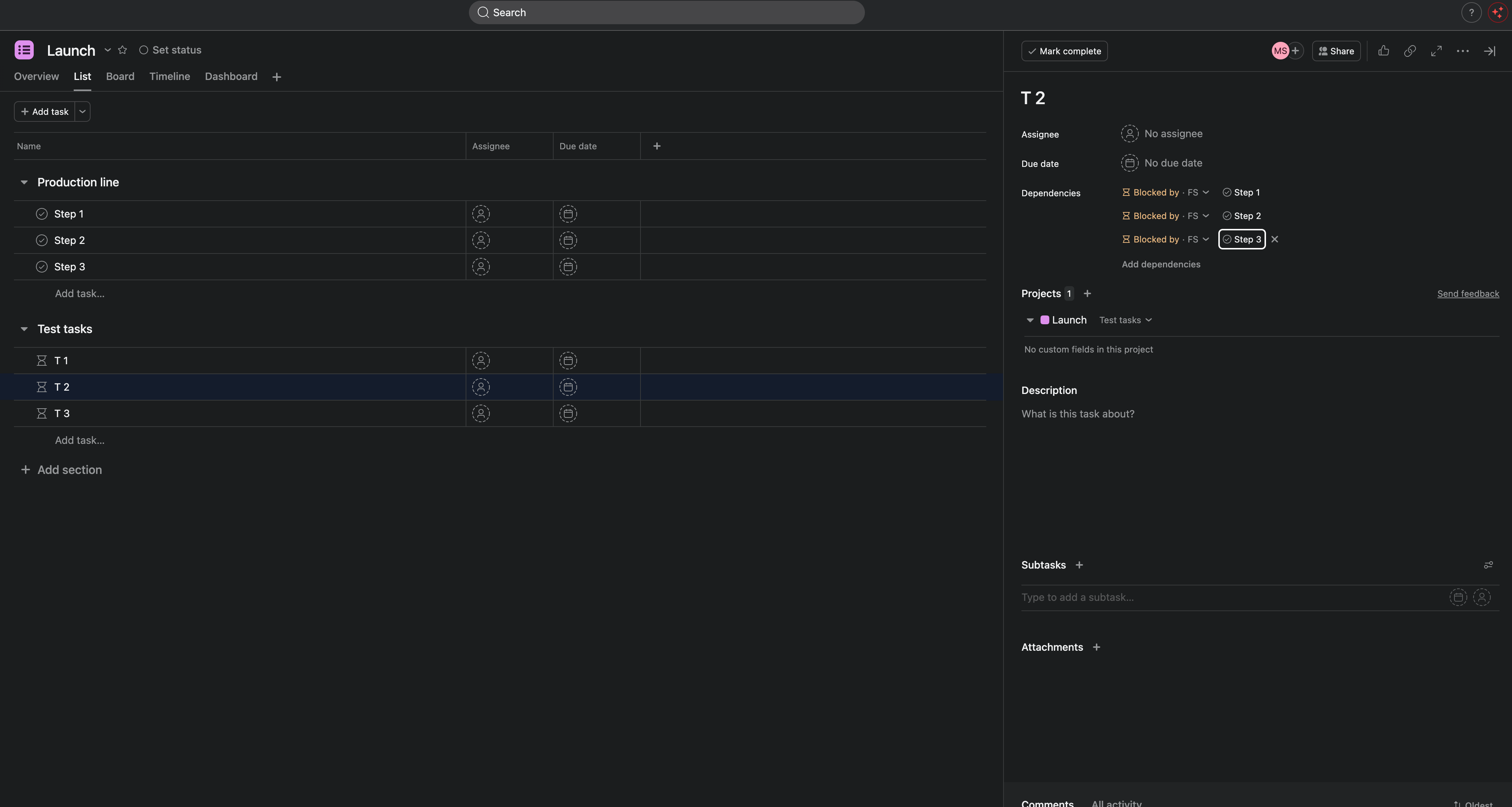Click the Search field

pyautogui.click(x=666, y=12)
